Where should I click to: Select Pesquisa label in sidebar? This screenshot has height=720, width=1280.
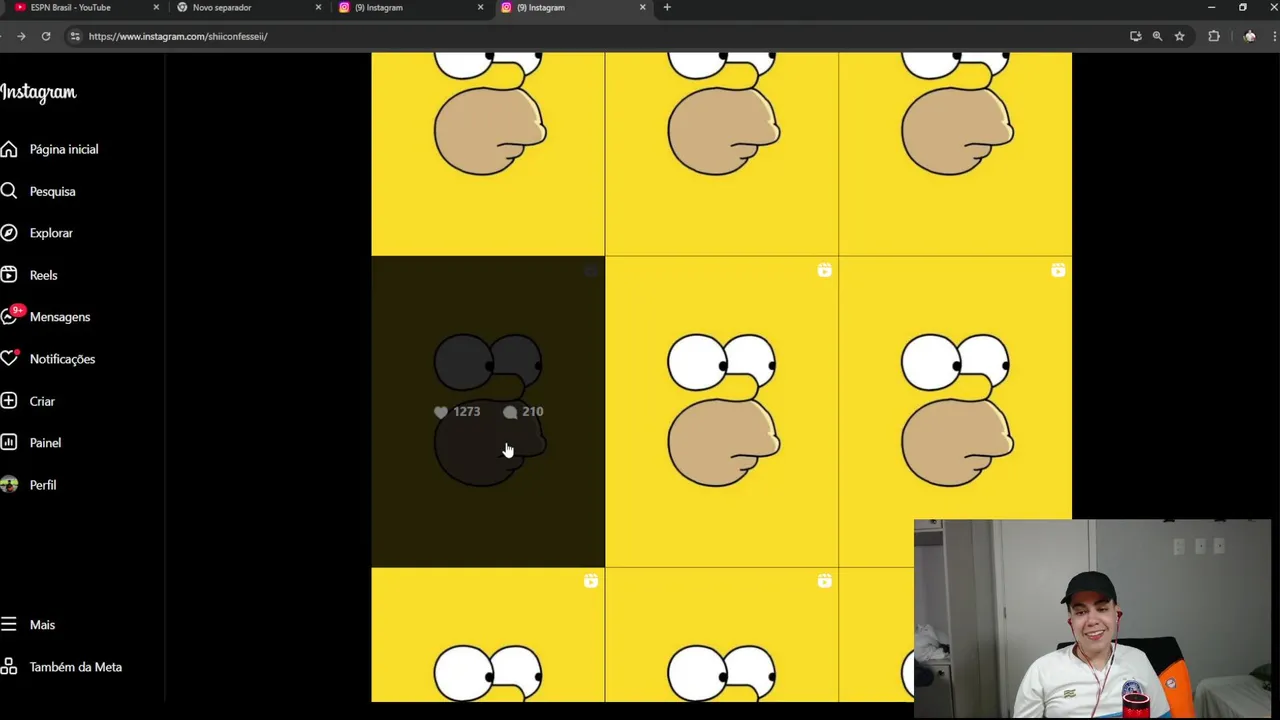coord(52,191)
